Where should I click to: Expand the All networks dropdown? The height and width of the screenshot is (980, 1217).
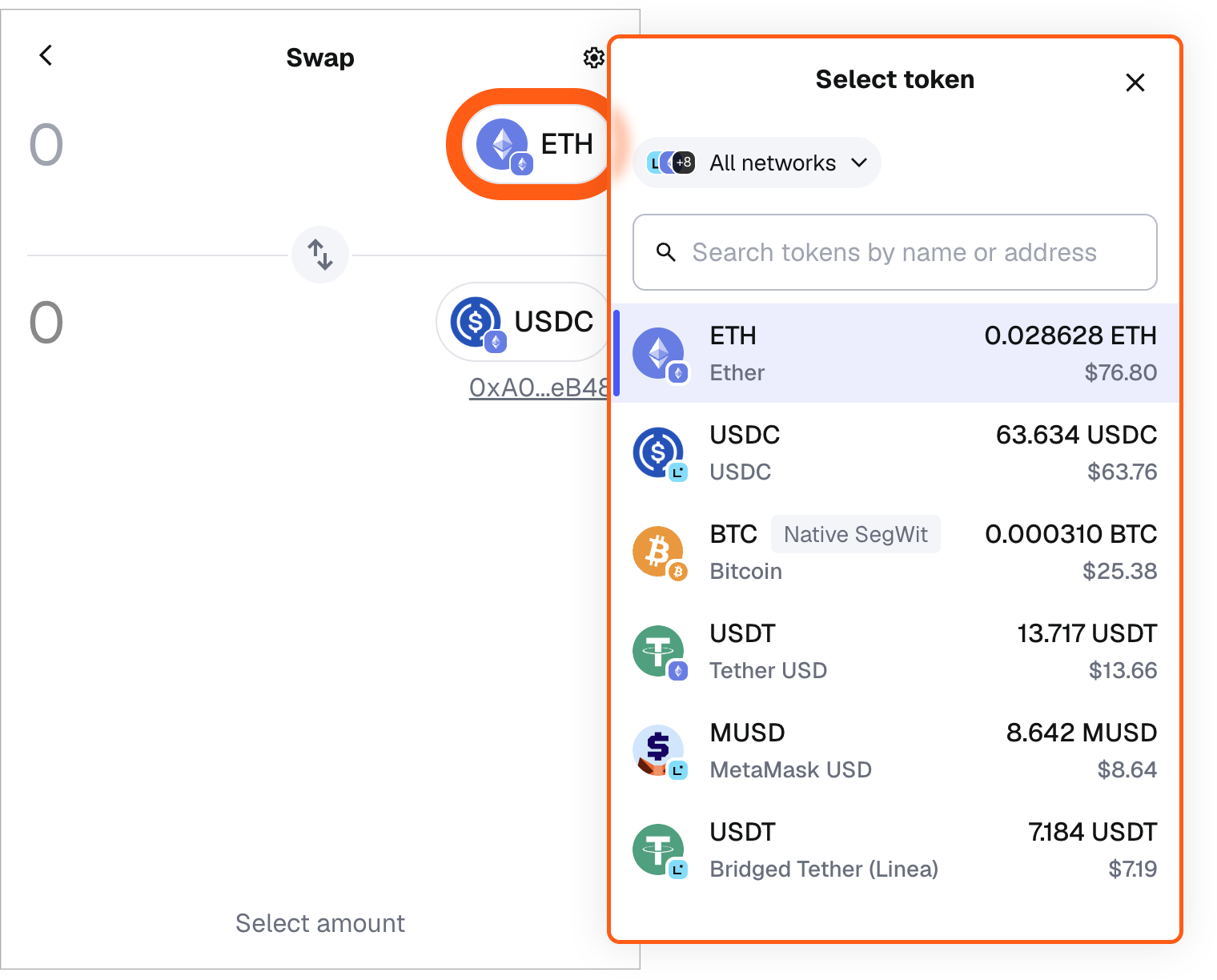point(757,163)
